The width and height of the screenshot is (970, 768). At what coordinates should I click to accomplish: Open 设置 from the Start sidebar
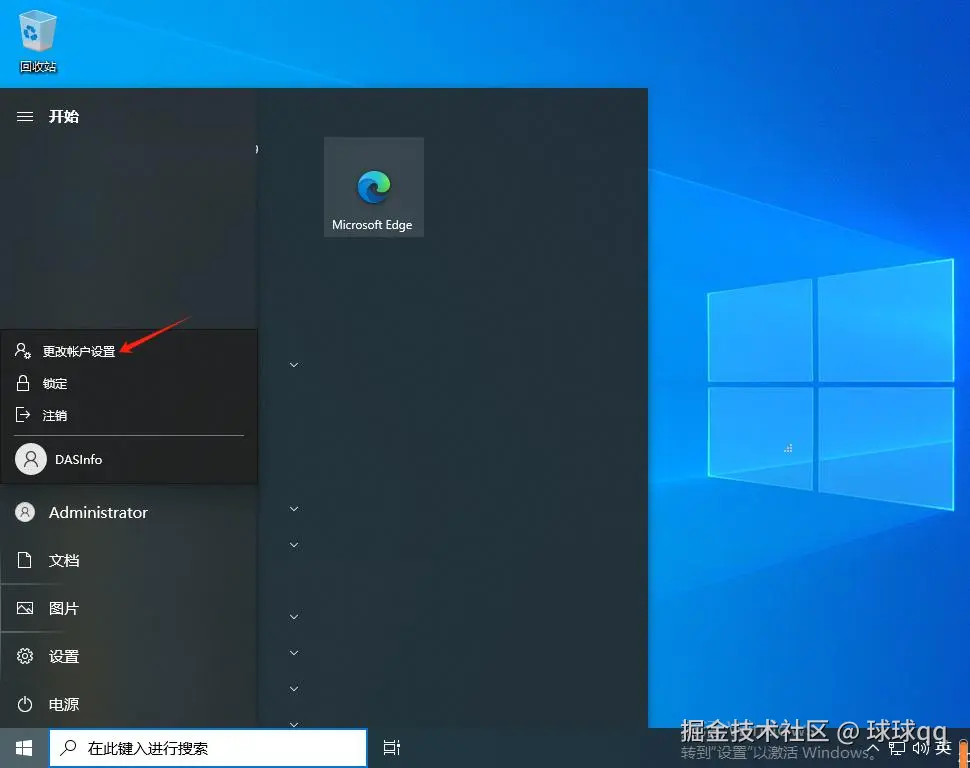pyautogui.click(x=129, y=656)
